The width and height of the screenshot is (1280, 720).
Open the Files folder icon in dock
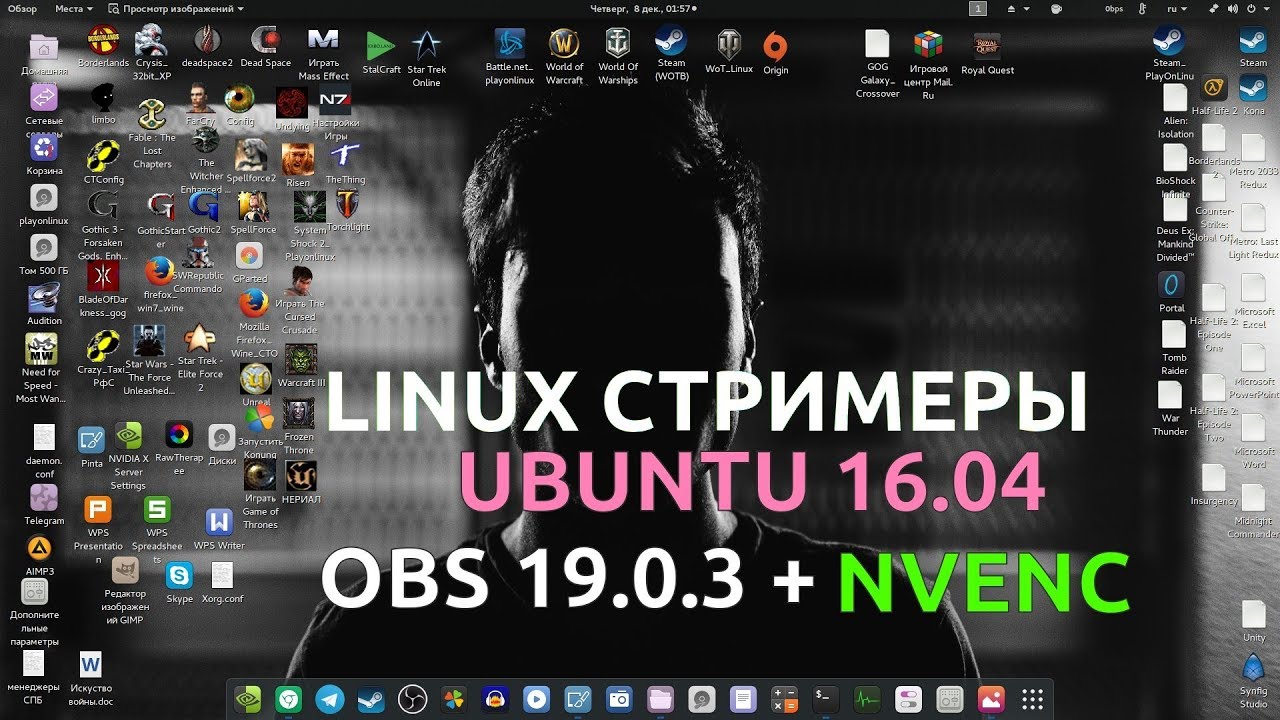tap(660, 699)
